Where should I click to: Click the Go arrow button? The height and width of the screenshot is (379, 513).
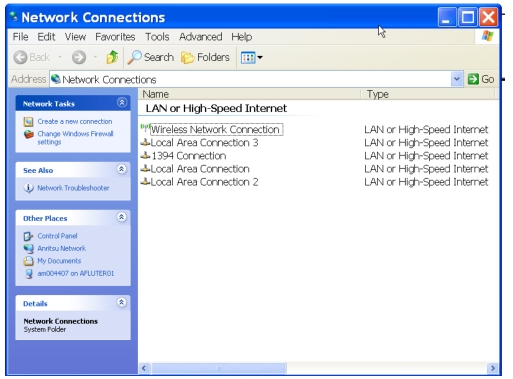[481, 79]
